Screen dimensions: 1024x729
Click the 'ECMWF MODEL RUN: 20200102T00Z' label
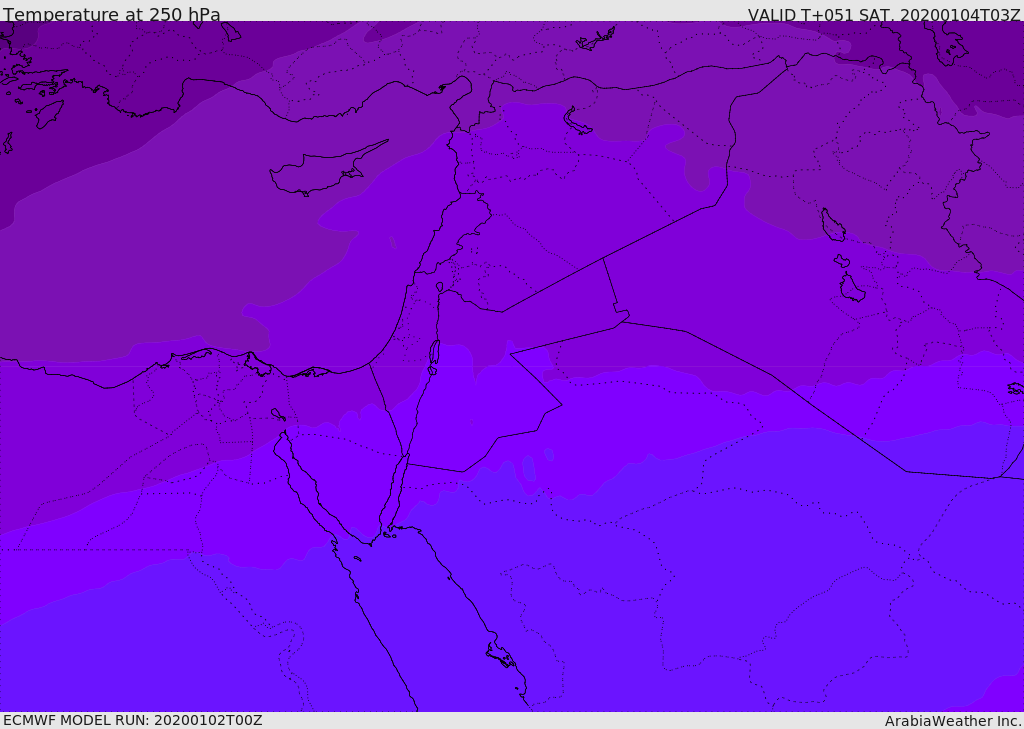point(133,720)
